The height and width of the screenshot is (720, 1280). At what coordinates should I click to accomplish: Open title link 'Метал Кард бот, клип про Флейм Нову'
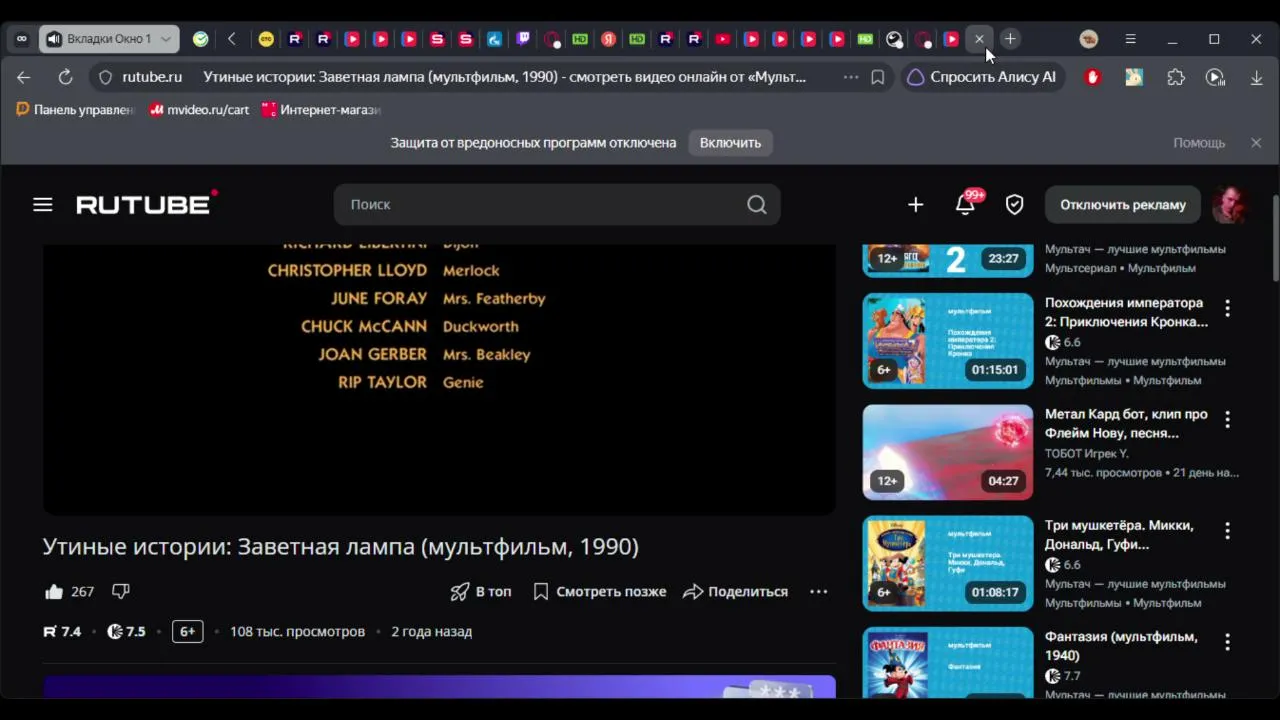tap(1126, 424)
